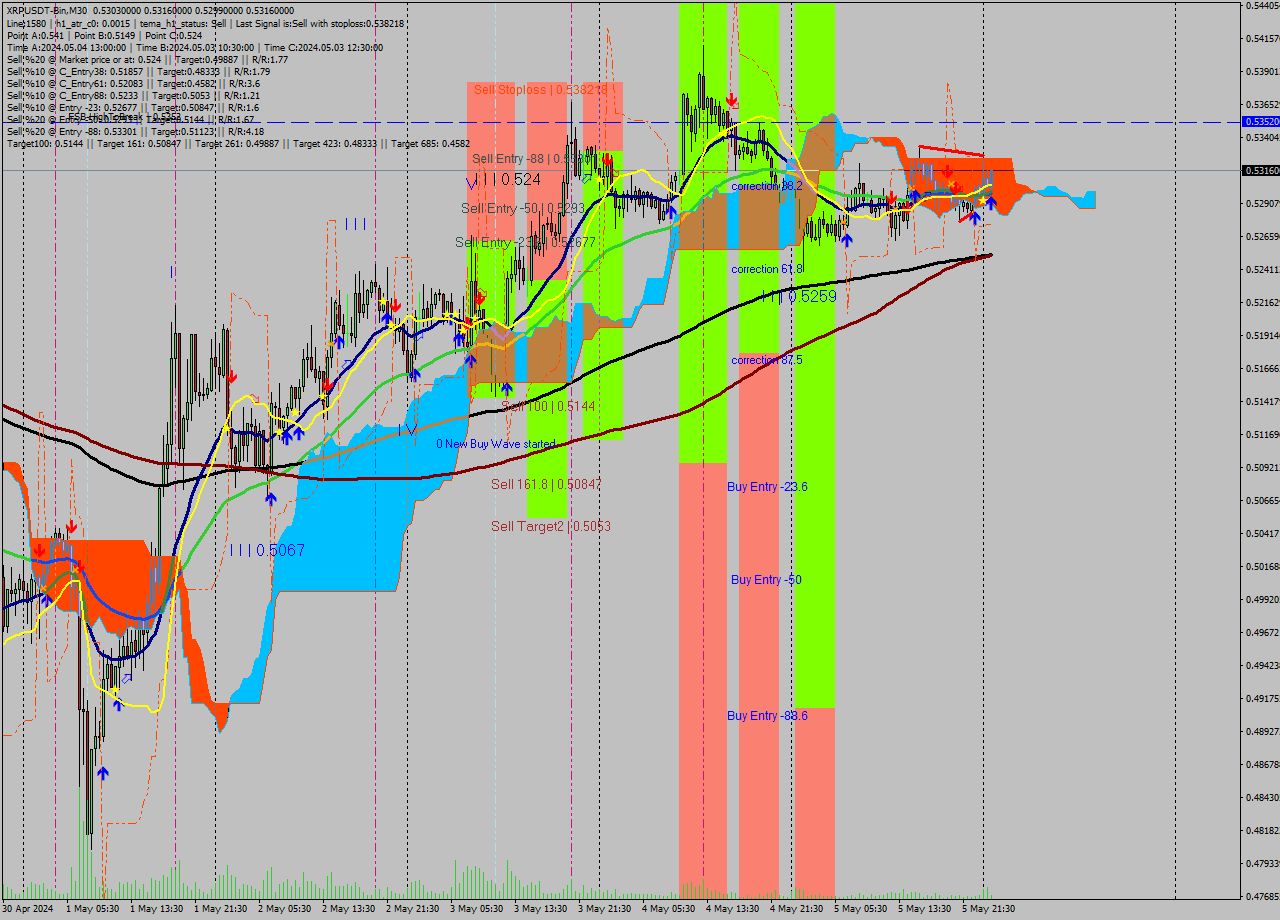1280x920 pixels.
Task: Click the 'correction 87.5' label
Action: [767, 360]
